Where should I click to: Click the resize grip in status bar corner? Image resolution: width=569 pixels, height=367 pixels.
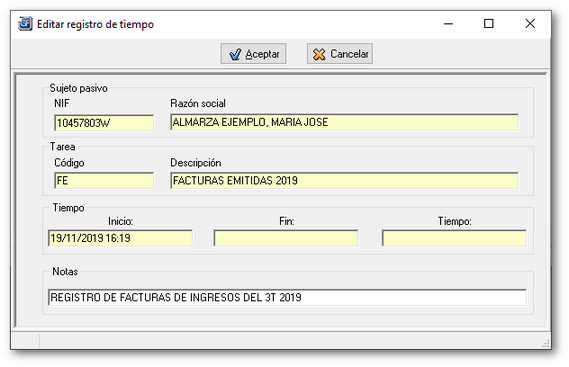pos(546,344)
